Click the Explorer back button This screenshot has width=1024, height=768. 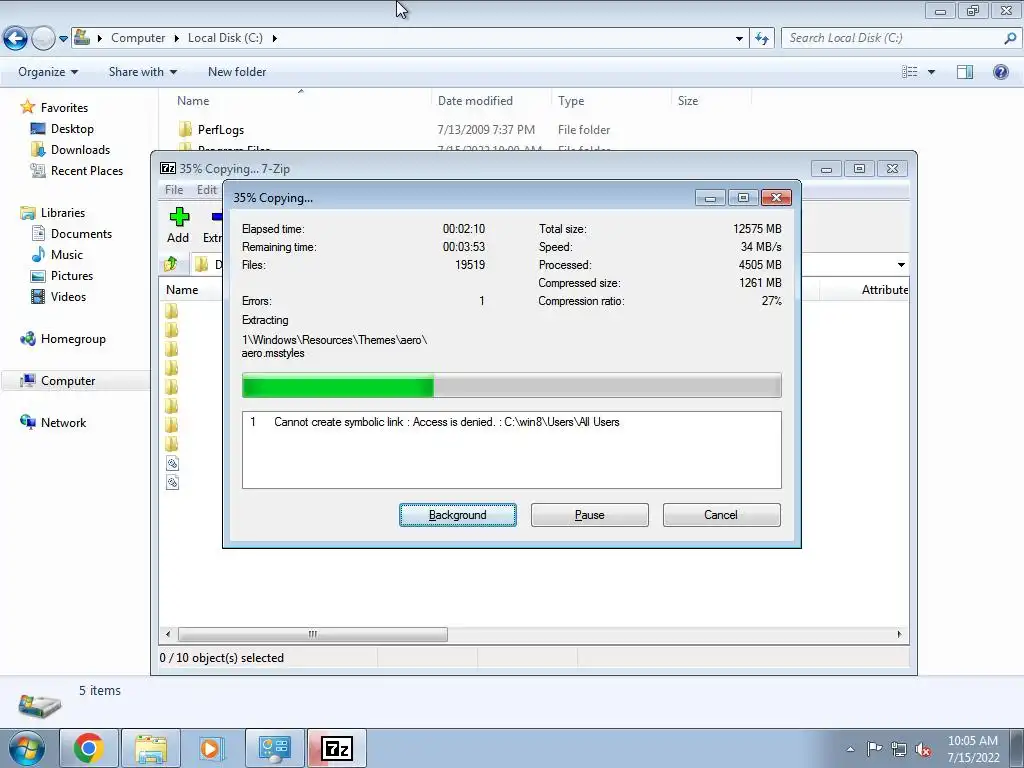[x=16, y=39]
